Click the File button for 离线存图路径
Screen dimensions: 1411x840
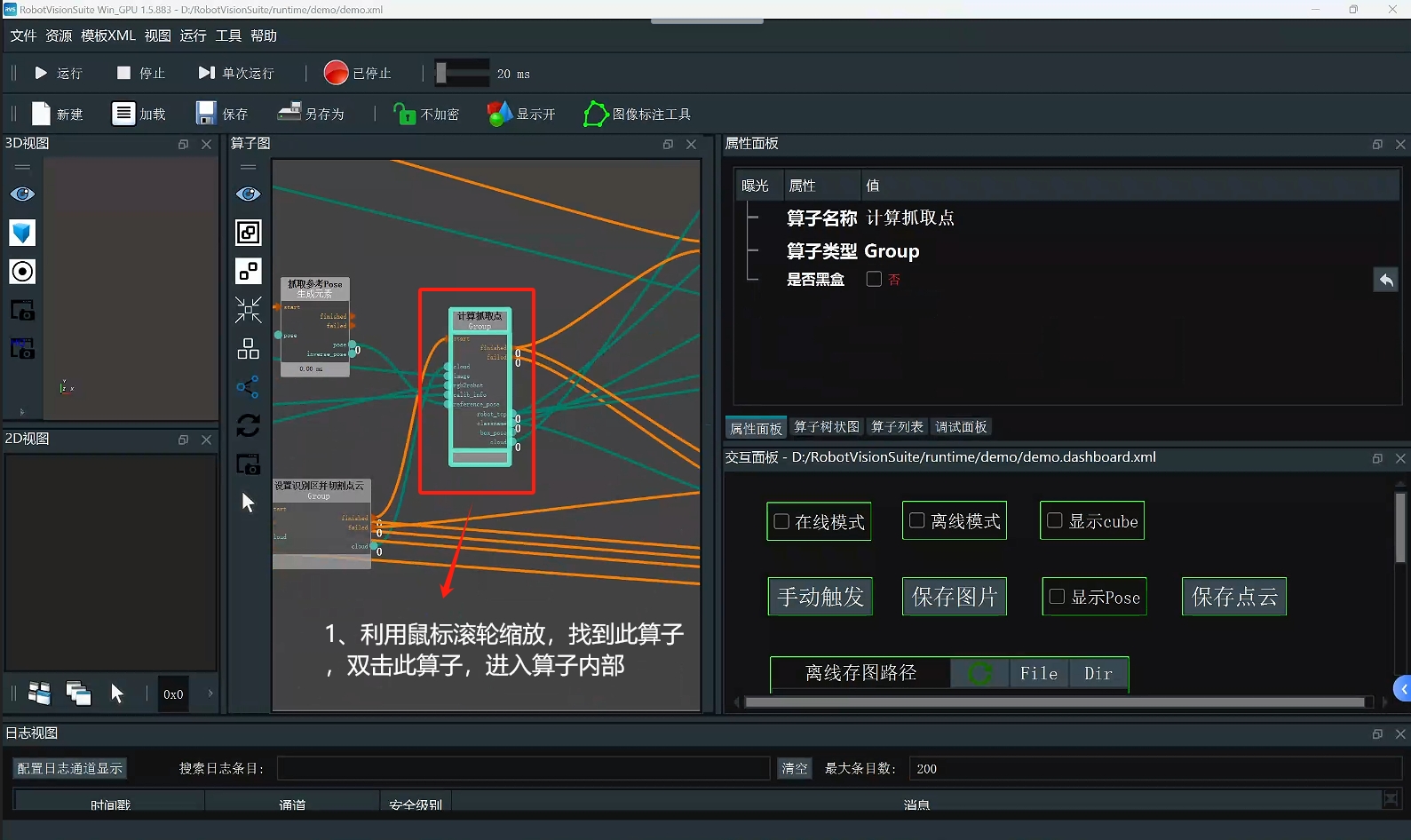1039,673
